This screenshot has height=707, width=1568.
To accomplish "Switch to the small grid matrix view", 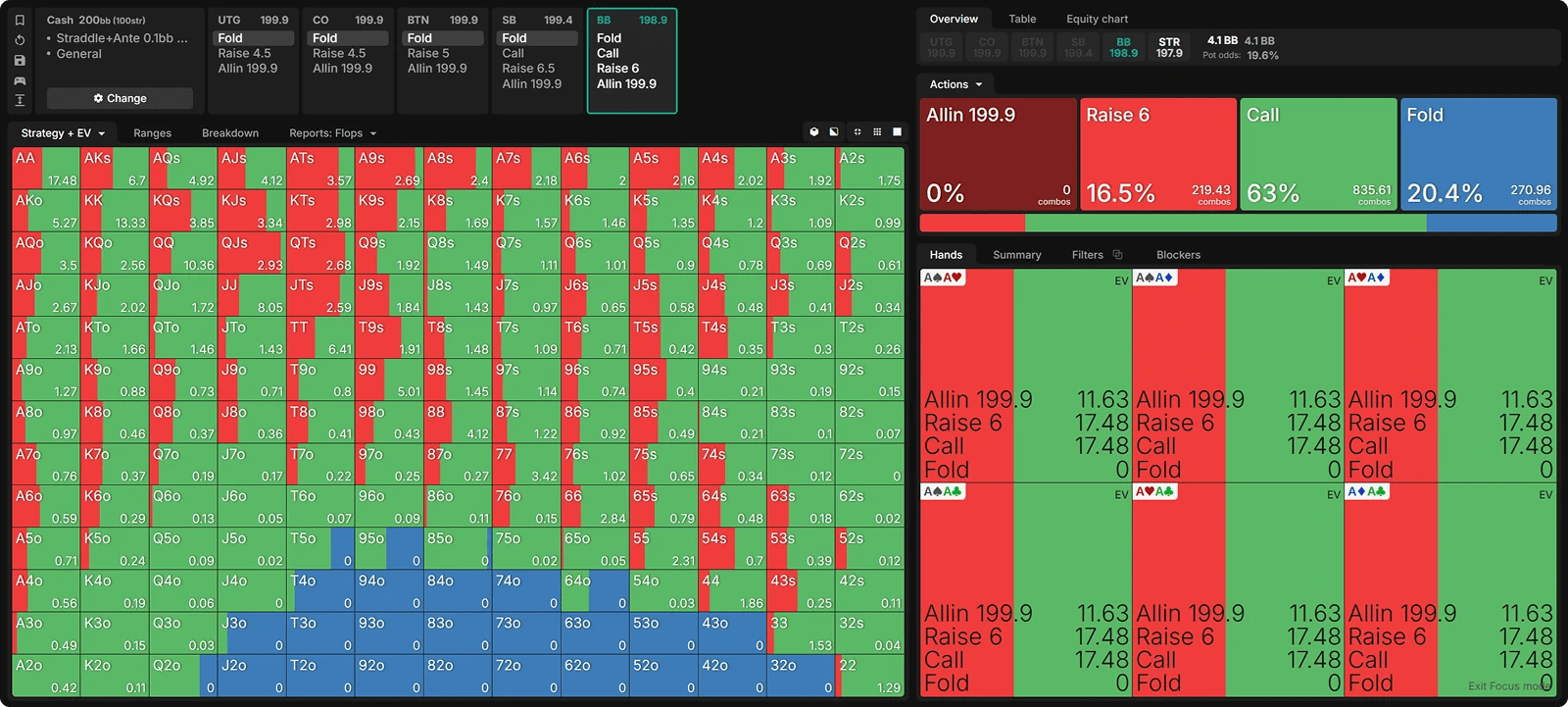I will pos(877,132).
